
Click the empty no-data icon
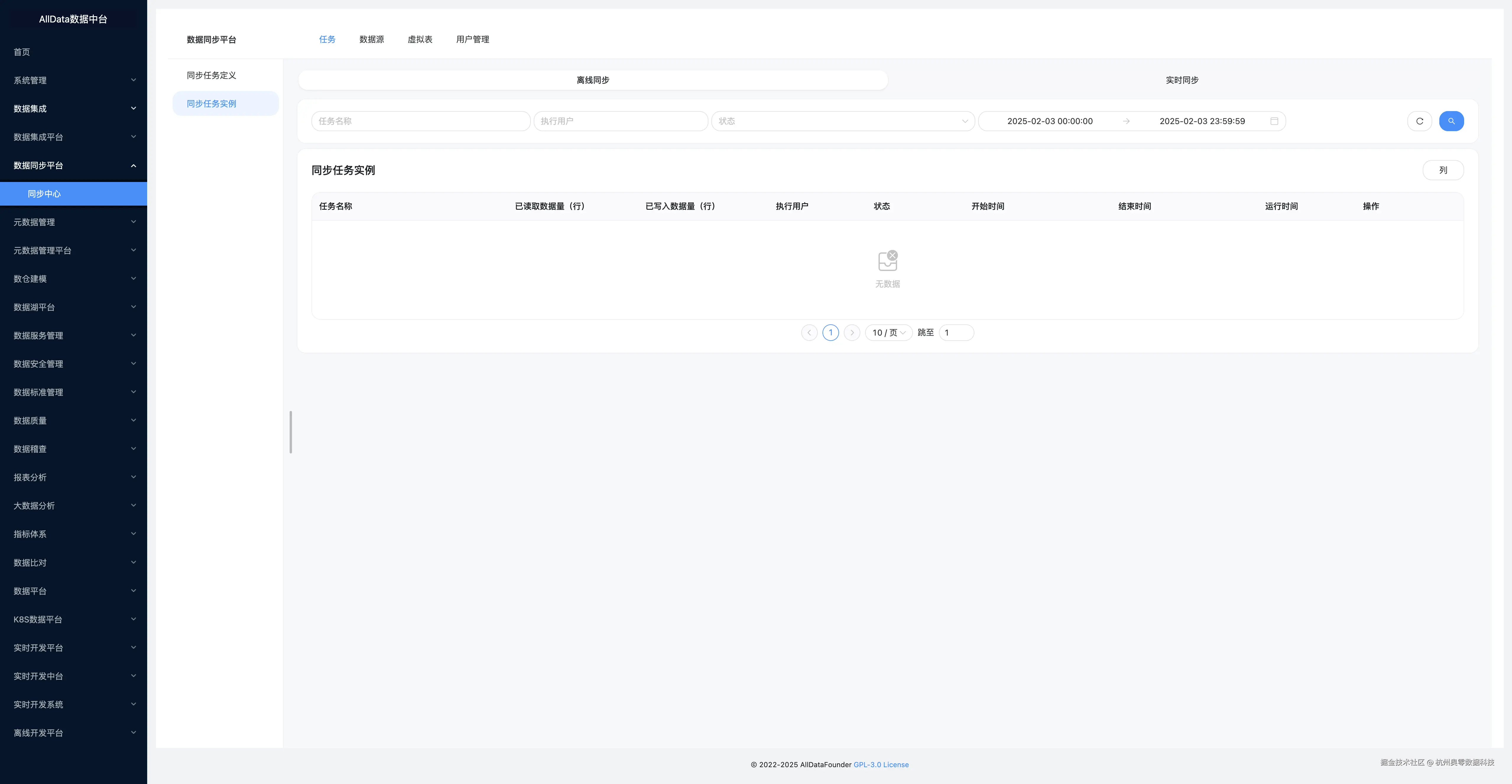point(888,261)
